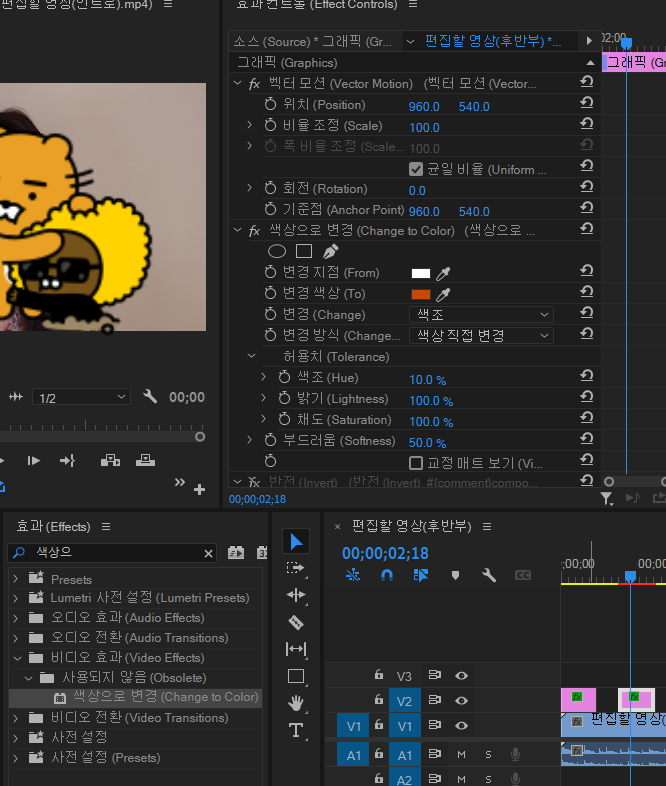Toggle linked selection in timeline
Screen dimensions: 666x786
pos(421,575)
